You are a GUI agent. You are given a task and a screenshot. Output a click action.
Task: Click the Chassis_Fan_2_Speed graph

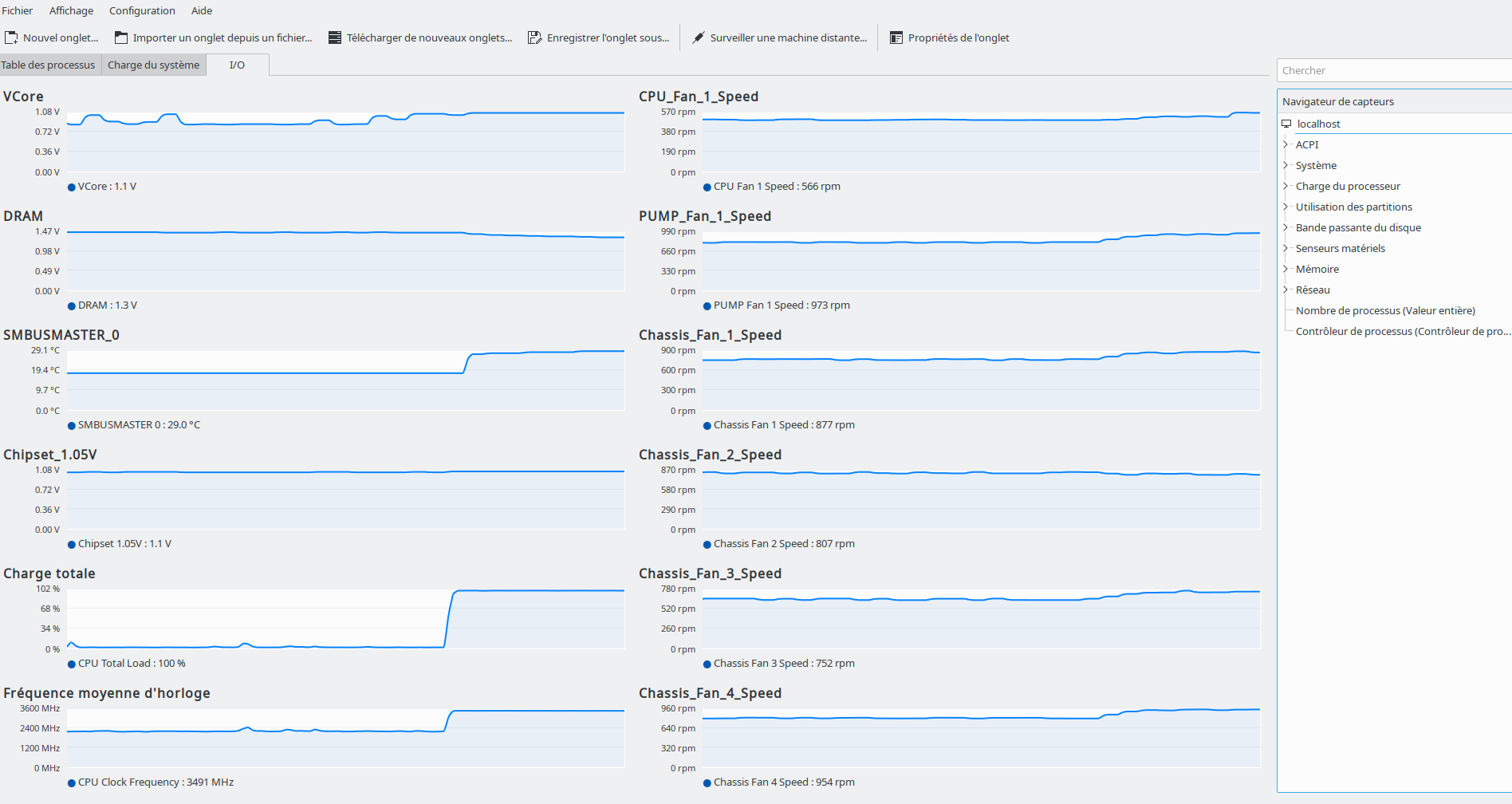pos(981,499)
